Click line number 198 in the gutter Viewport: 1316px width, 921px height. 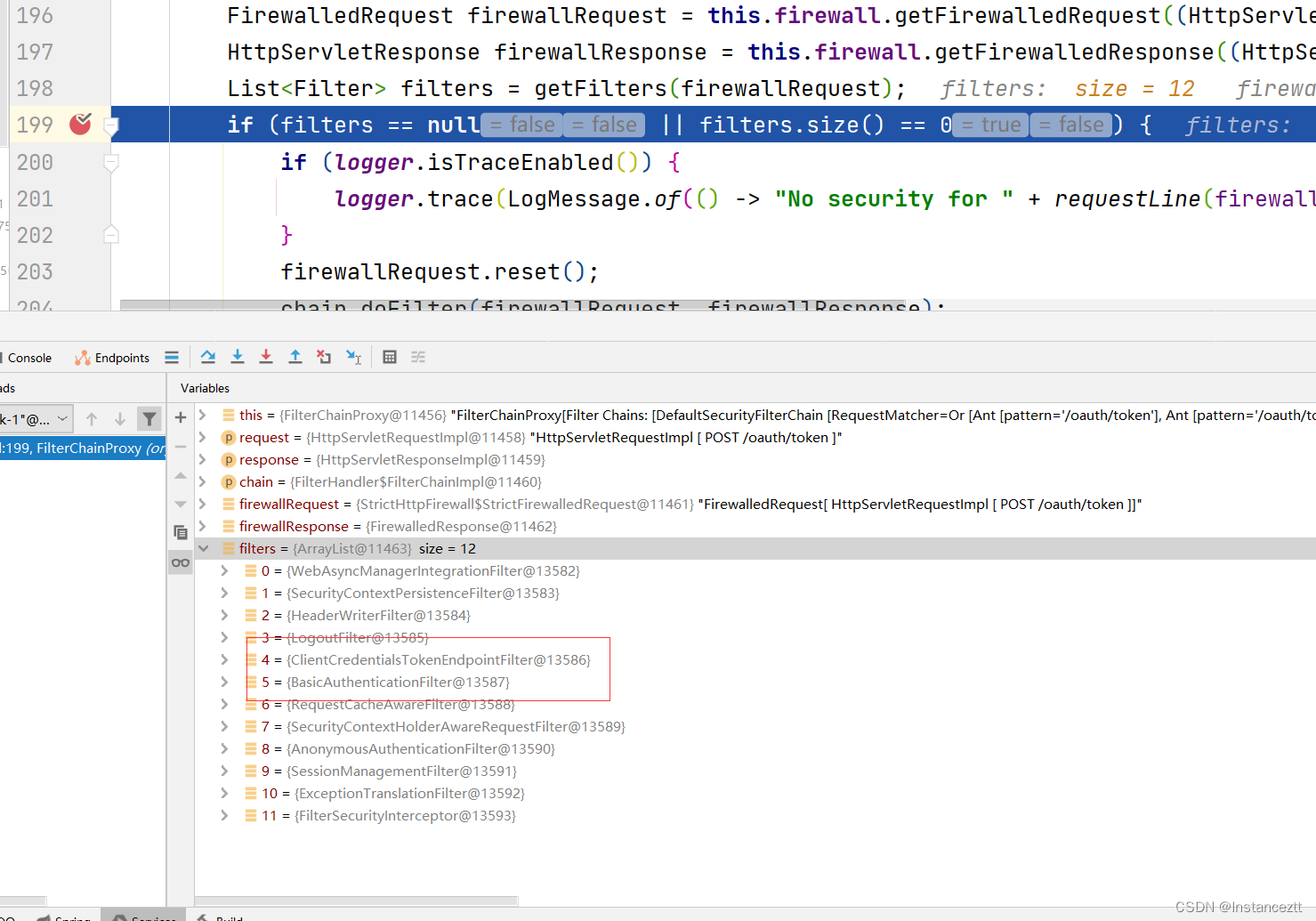pos(35,88)
